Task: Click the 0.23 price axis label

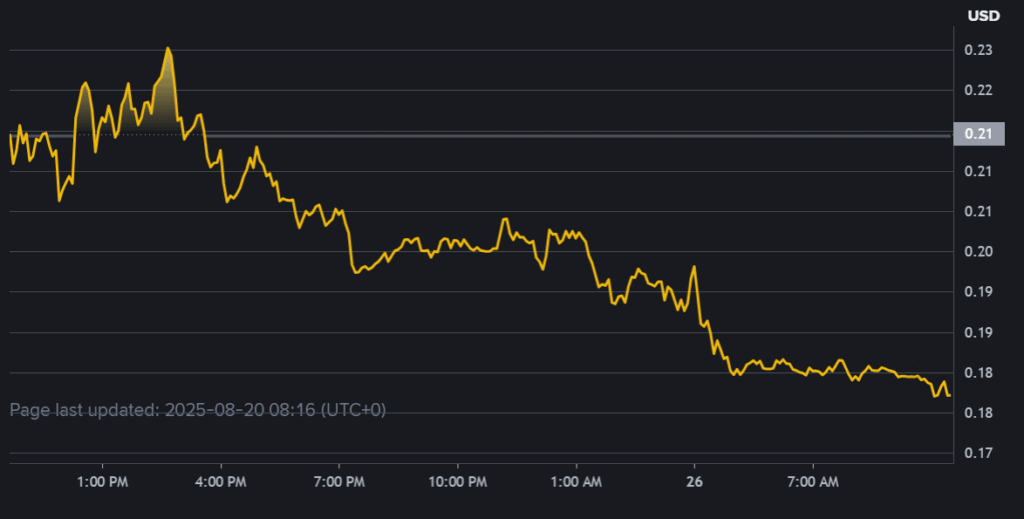Action: tap(978, 50)
